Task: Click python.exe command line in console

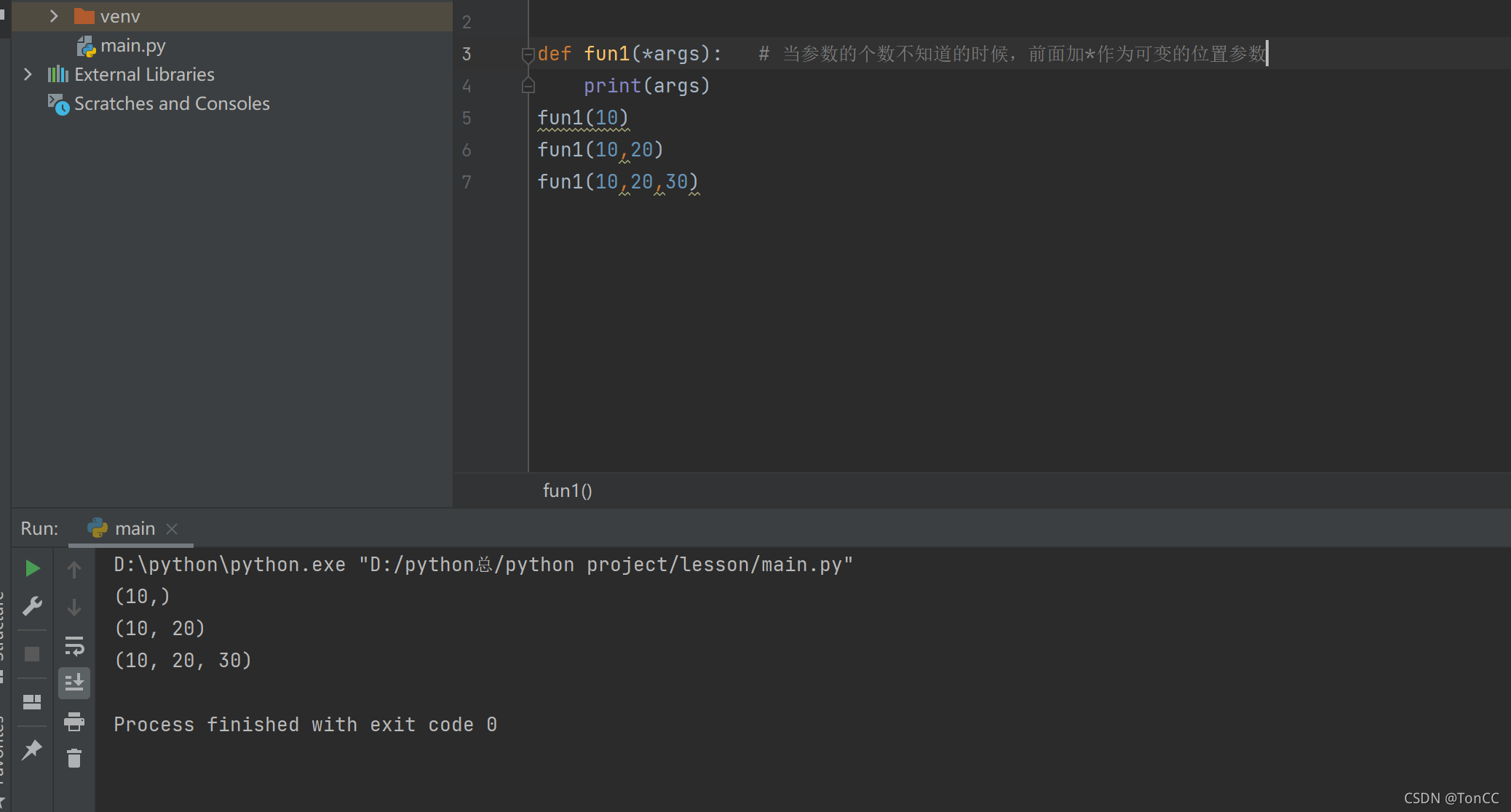Action: pos(483,565)
